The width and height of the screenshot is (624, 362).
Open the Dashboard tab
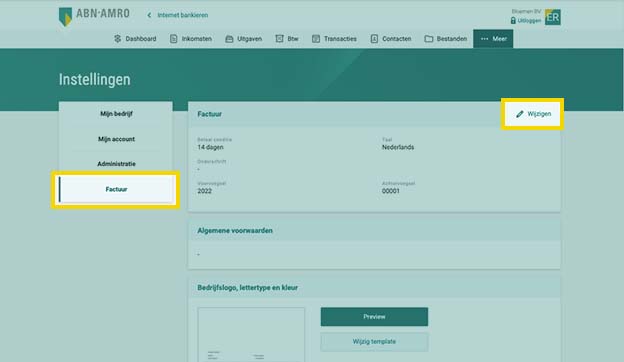tap(135, 39)
